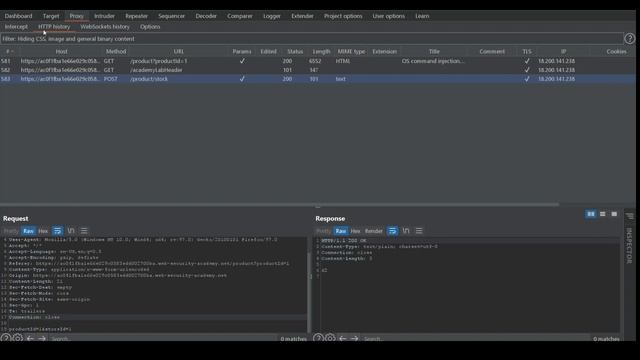Switch to the Intercept sub-tab
Screen dimensions: 640x360
pyautogui.click(x=16, y=27)
